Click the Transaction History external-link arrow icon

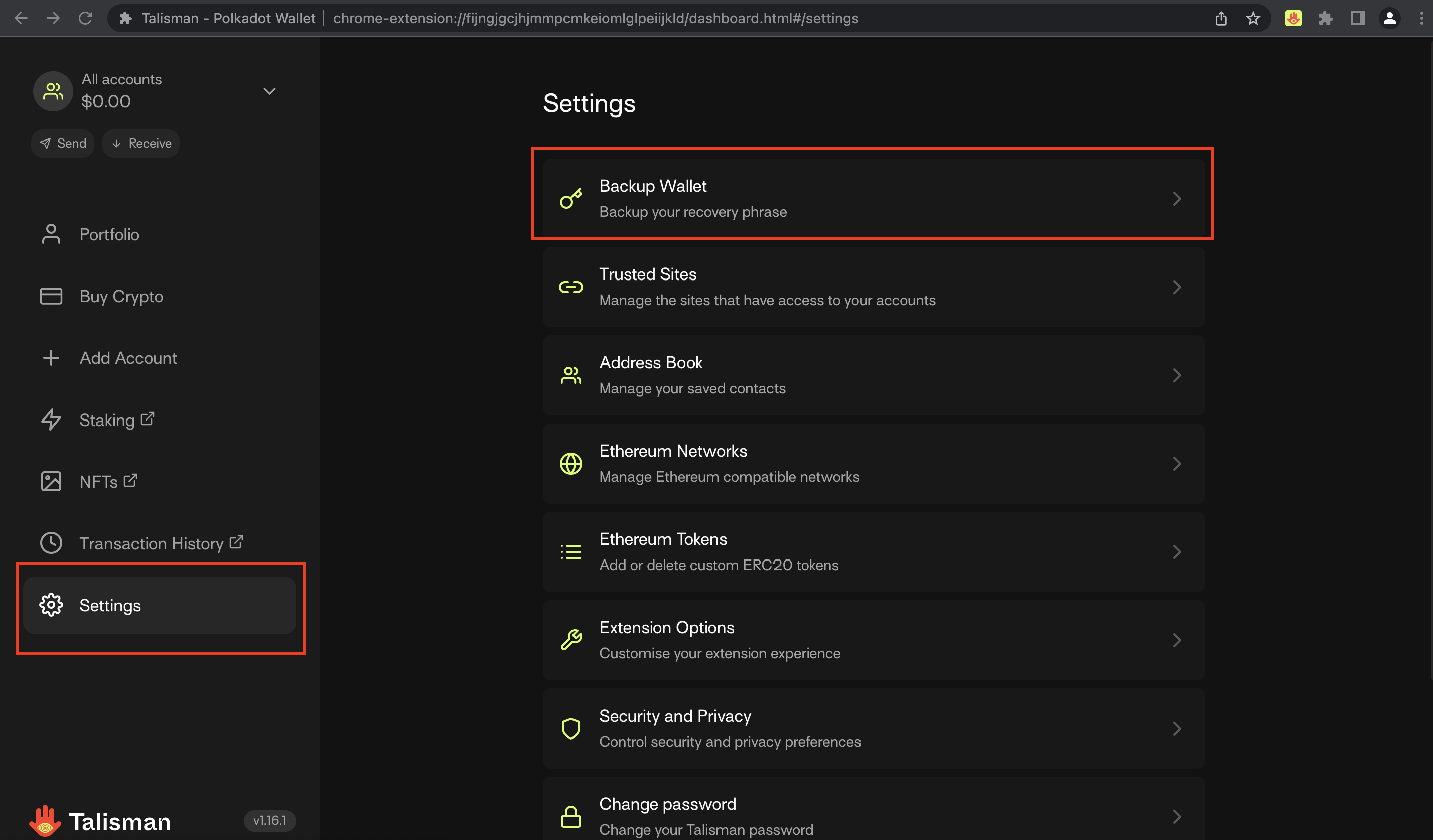click(x=236, y=542)
